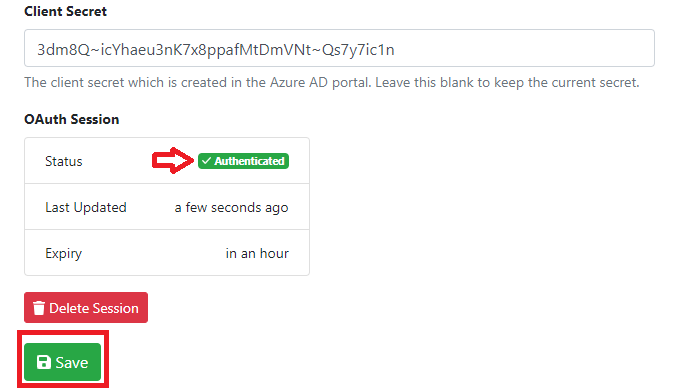This screenshot has width=685, height=391.
Task: Click the Delete Session button label
Action: (x=94, y=308)
